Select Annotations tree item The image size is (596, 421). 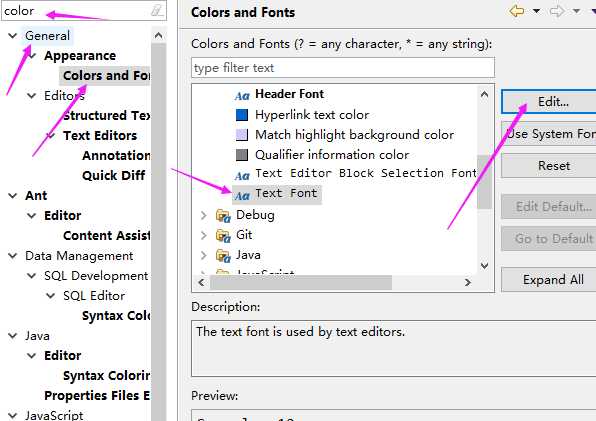click(116, 155)
